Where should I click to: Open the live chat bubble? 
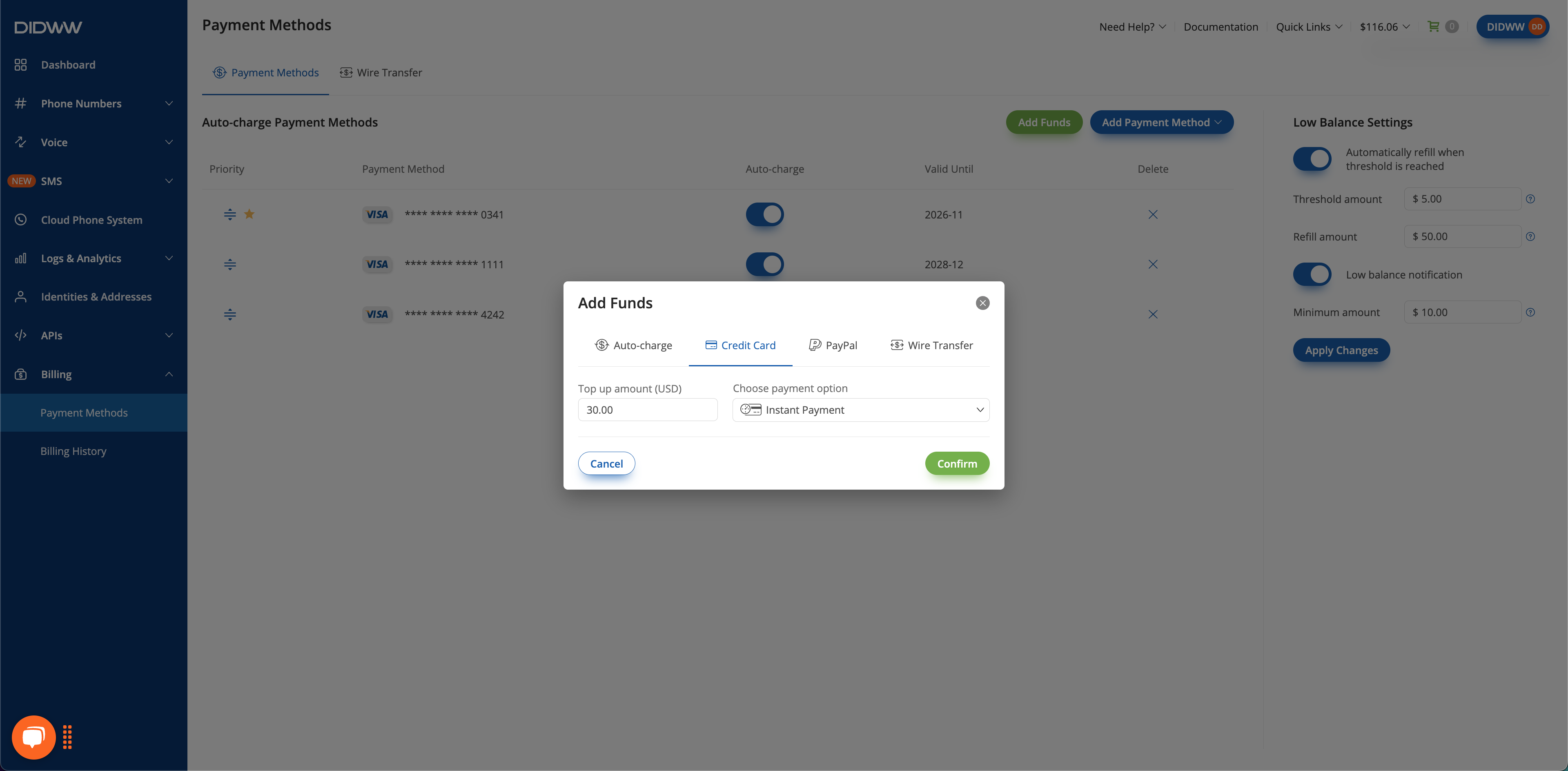click(33, 737)
